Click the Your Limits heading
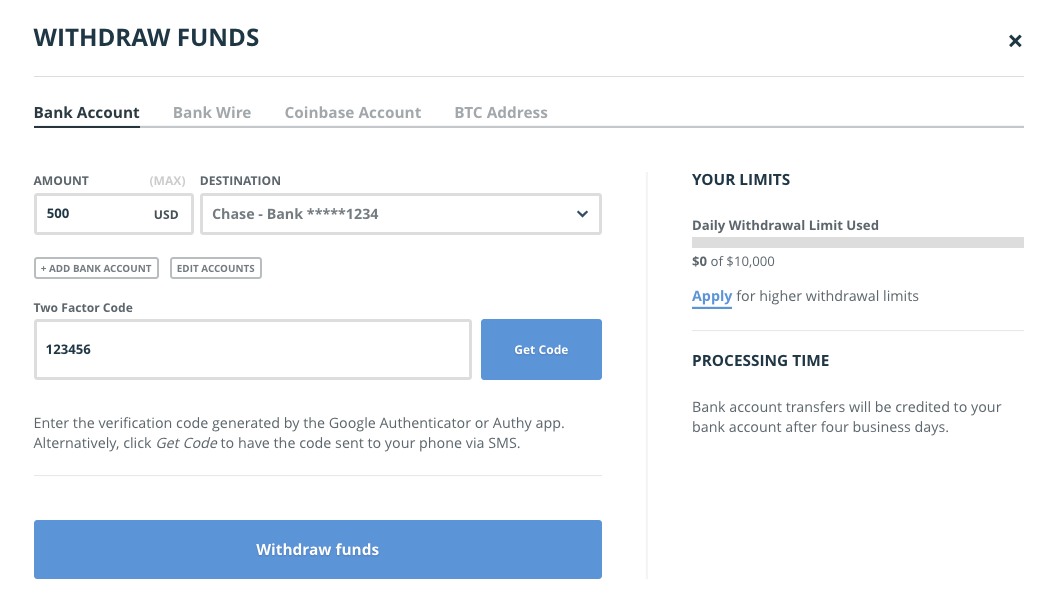 pos(741,180)
